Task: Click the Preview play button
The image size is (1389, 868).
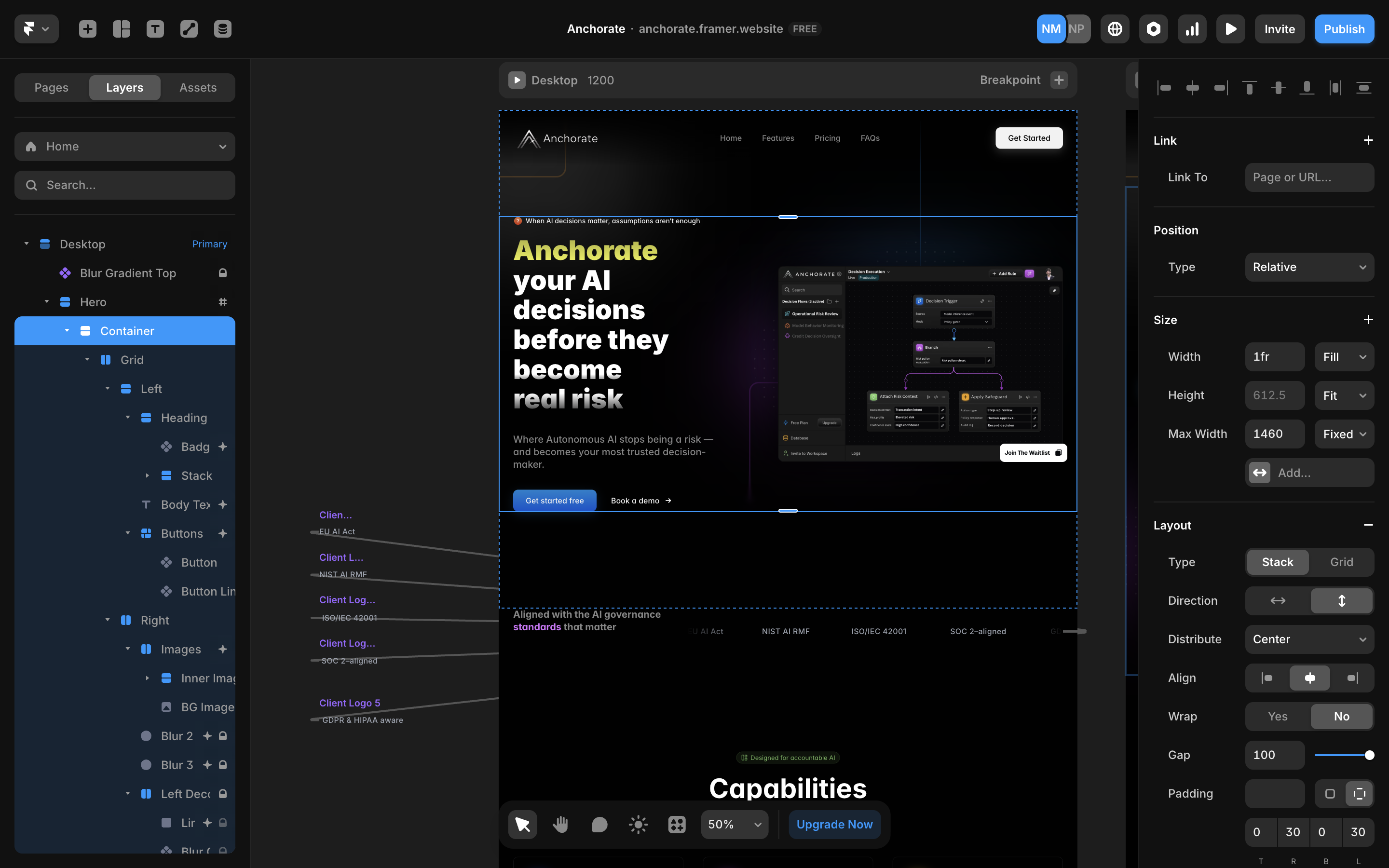Action: [1231, 29]
